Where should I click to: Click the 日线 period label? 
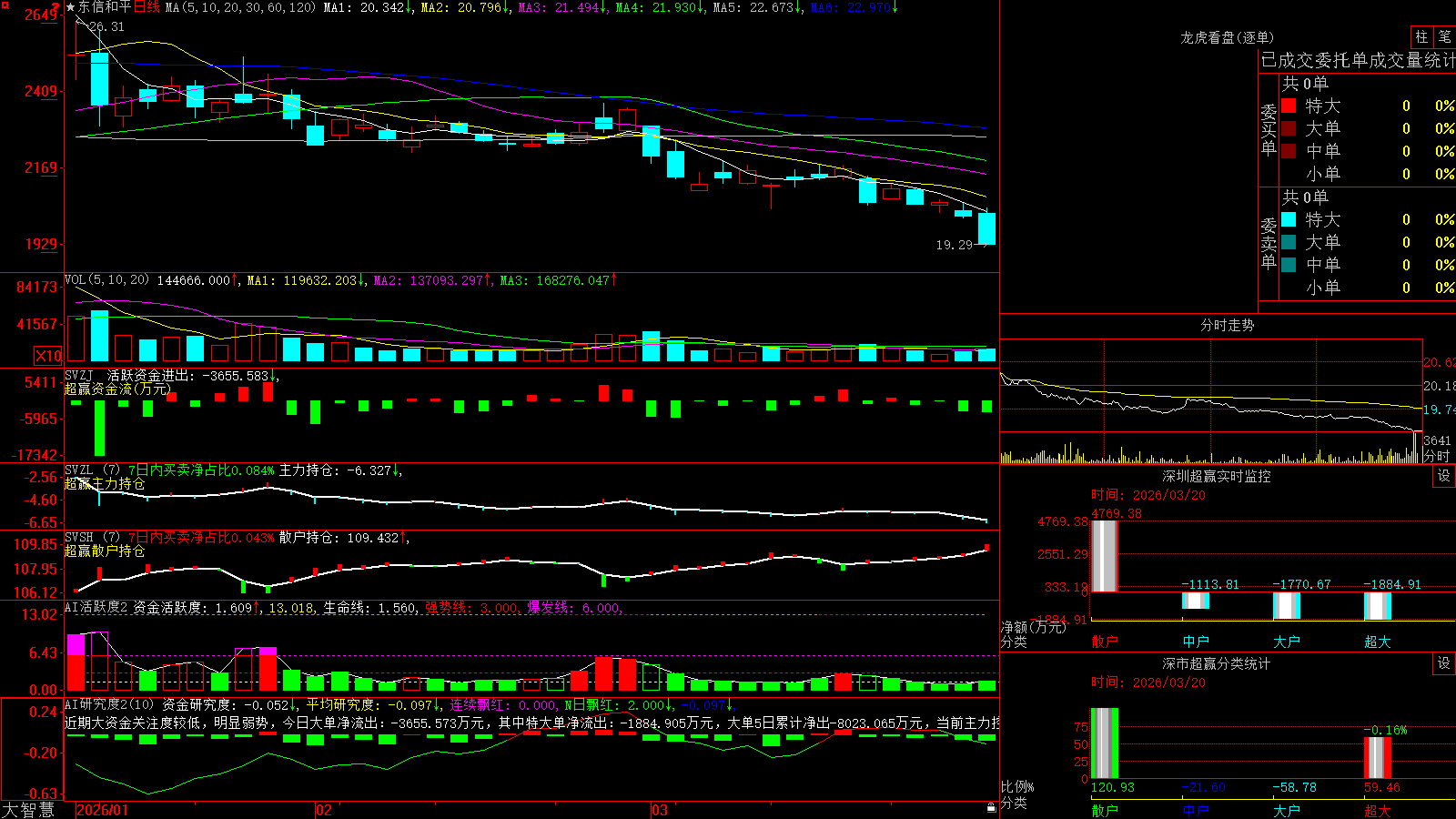coord(147,7)
